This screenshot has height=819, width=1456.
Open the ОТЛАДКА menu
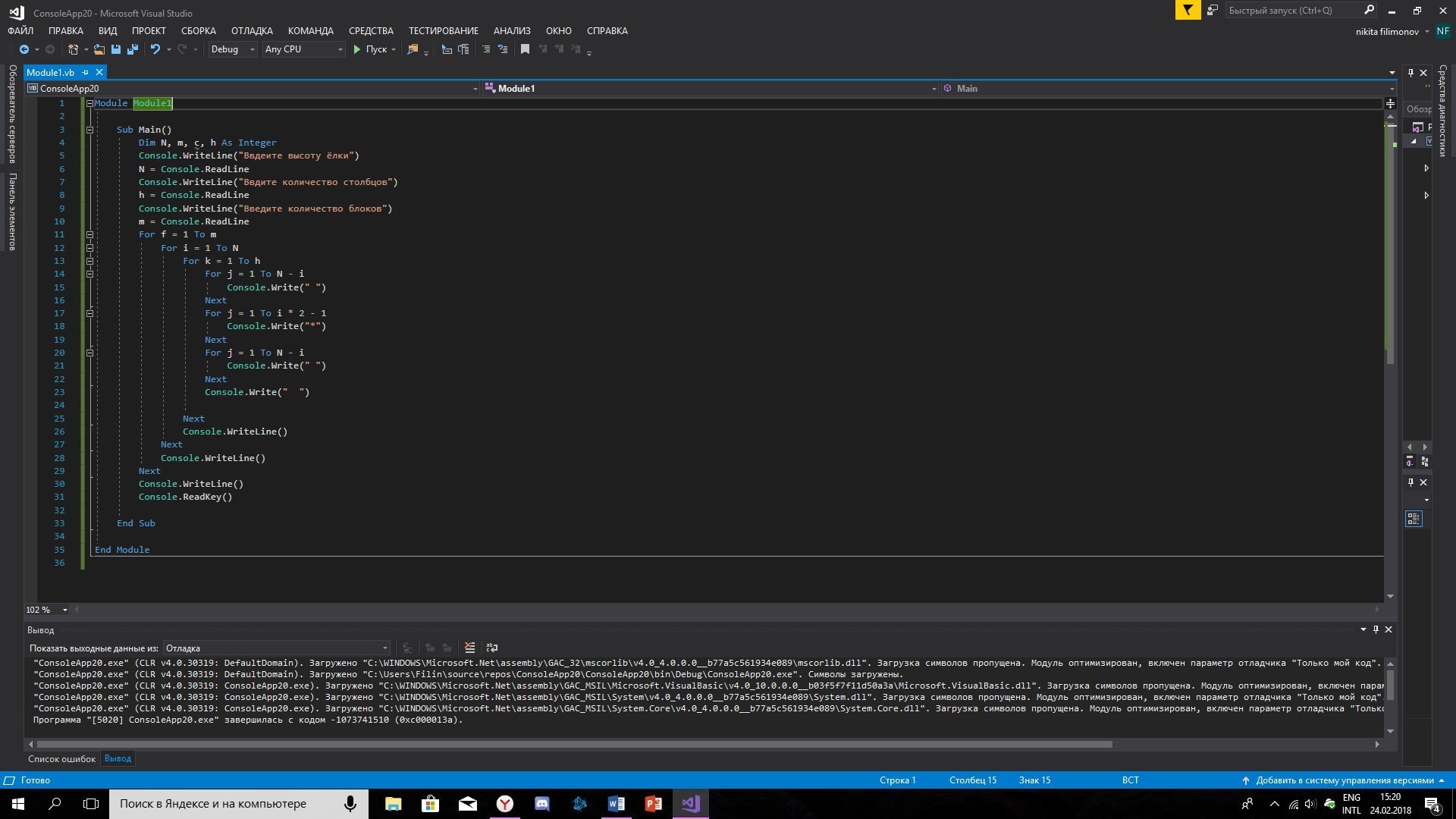(252, 31)
